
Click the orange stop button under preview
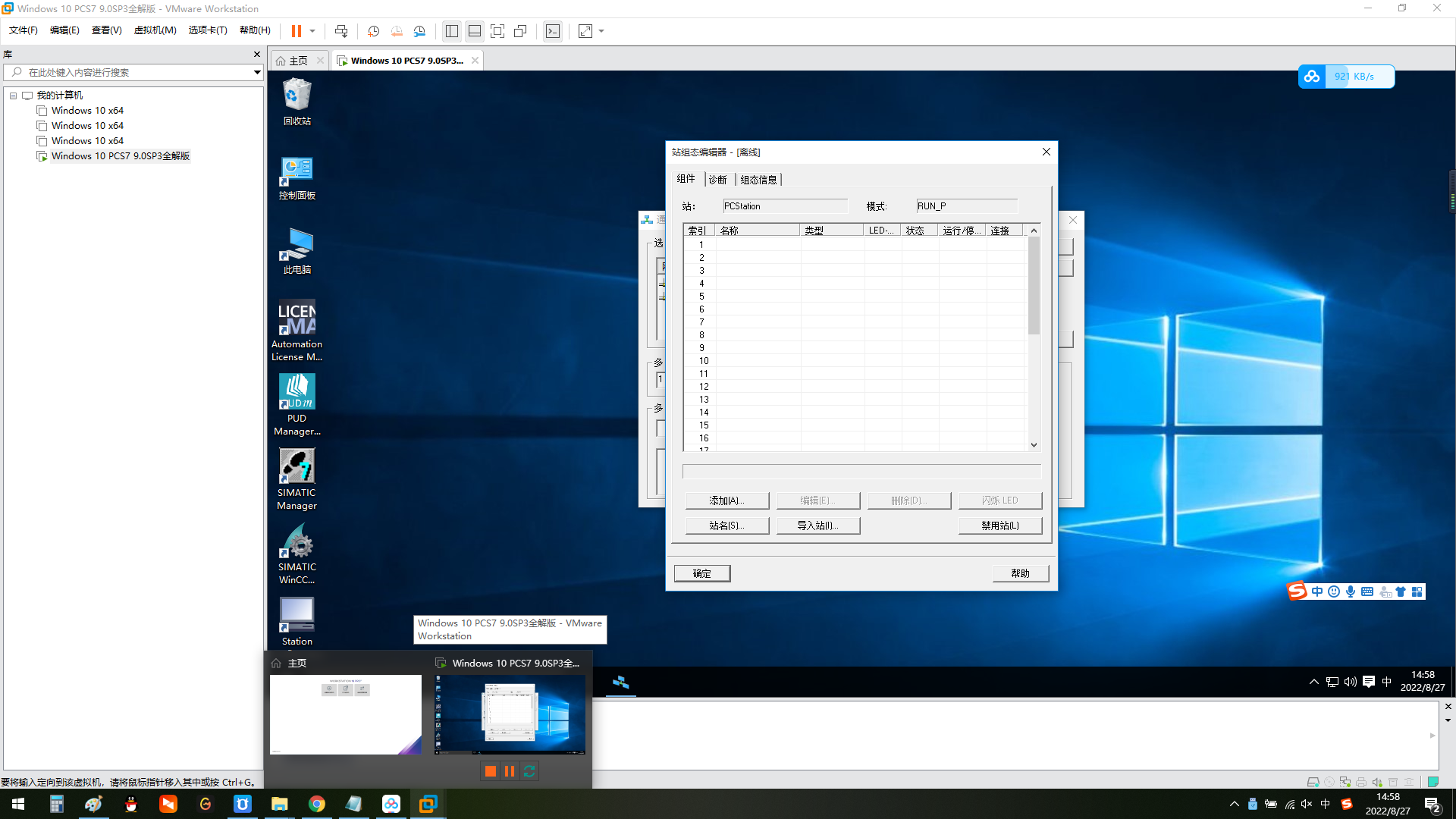coord(491,771)
